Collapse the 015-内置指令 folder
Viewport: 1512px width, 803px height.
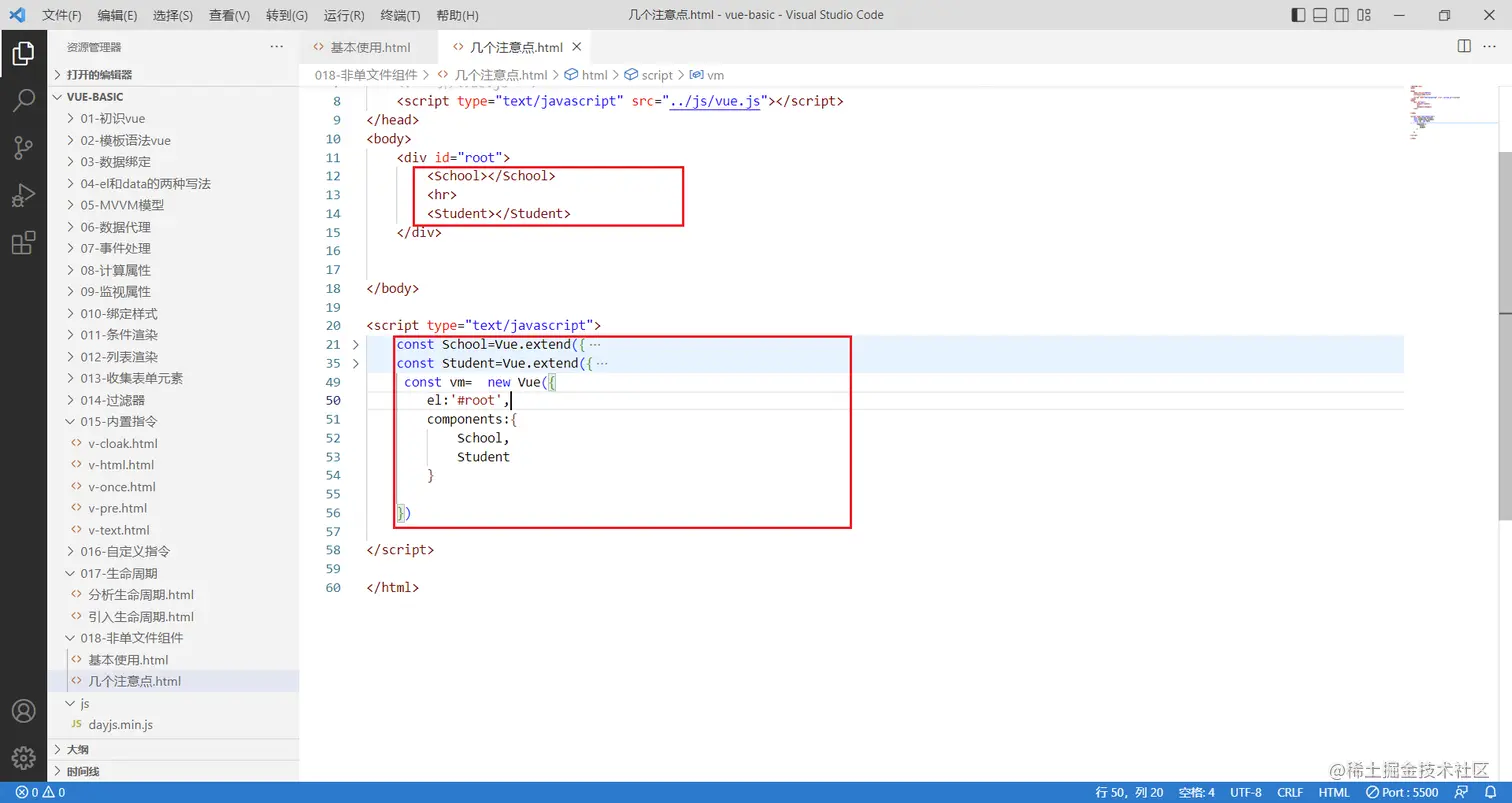click(x=175, y=421)
